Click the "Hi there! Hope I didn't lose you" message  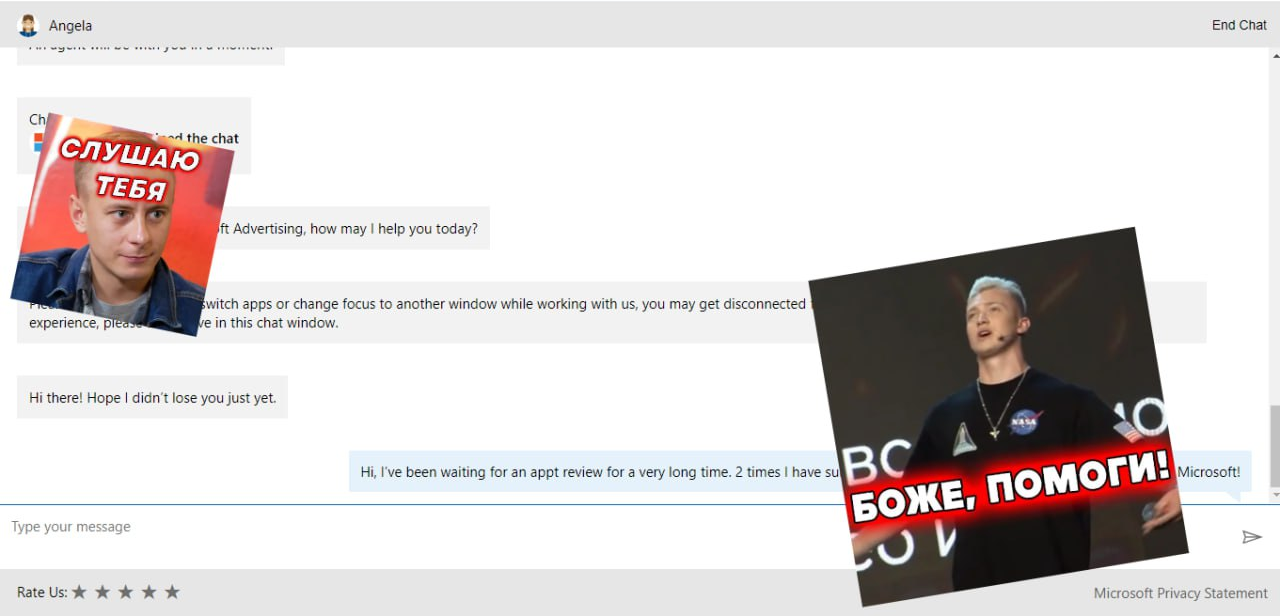(152, 397)
